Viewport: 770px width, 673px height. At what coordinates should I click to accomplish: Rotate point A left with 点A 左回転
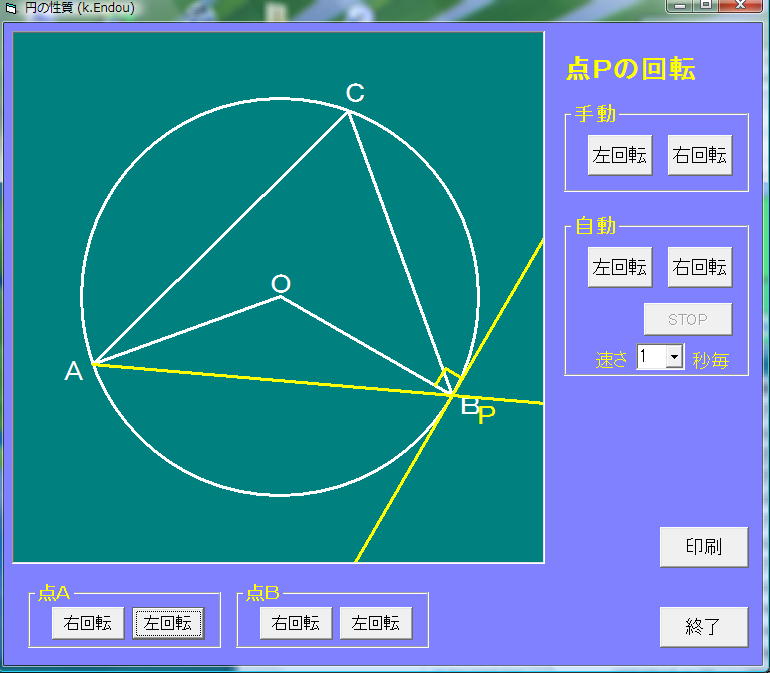(168, 623)
